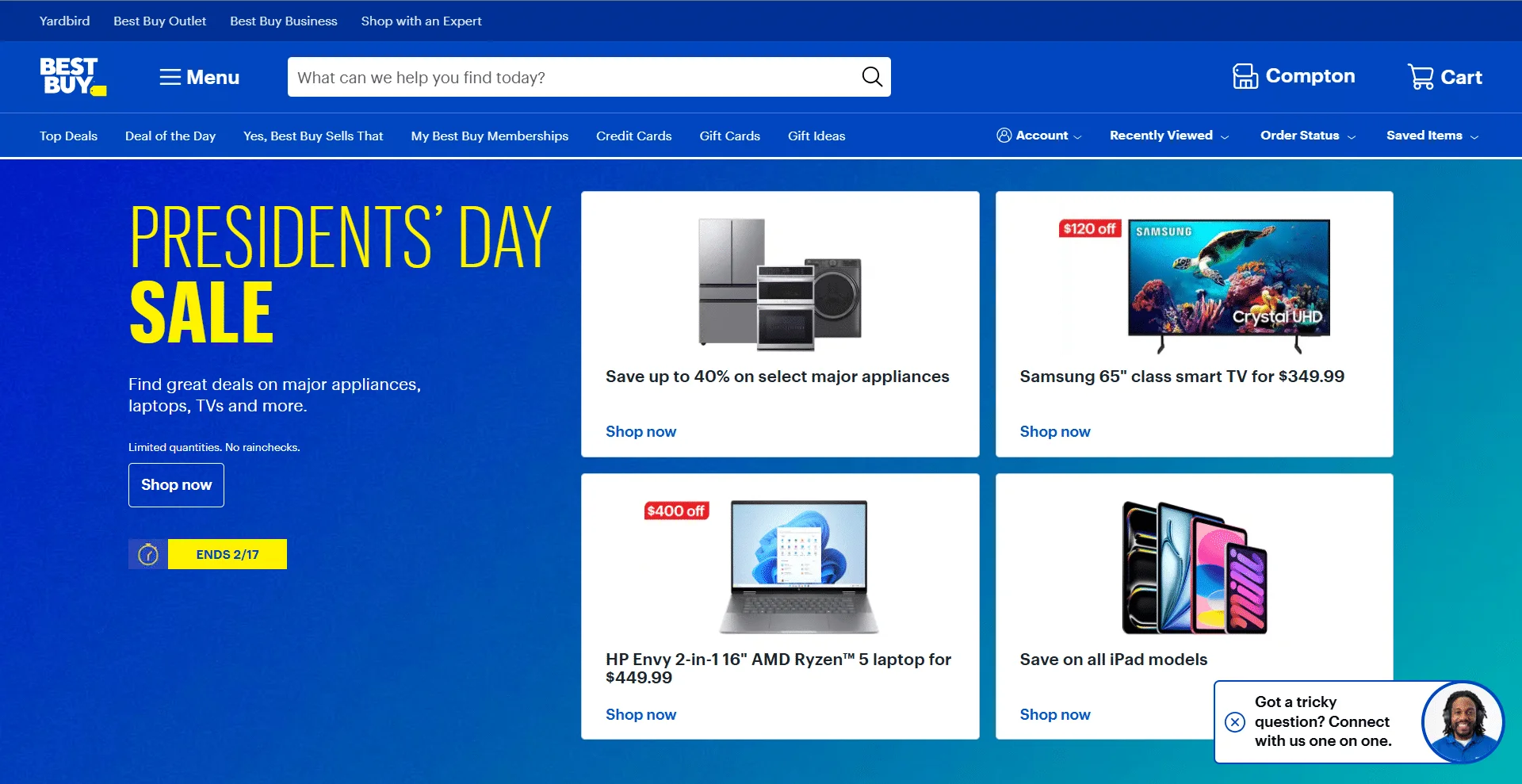The image size is (1522, 784).
Task: Click the Best Buy logo
Action: click(x=72, y=77)
